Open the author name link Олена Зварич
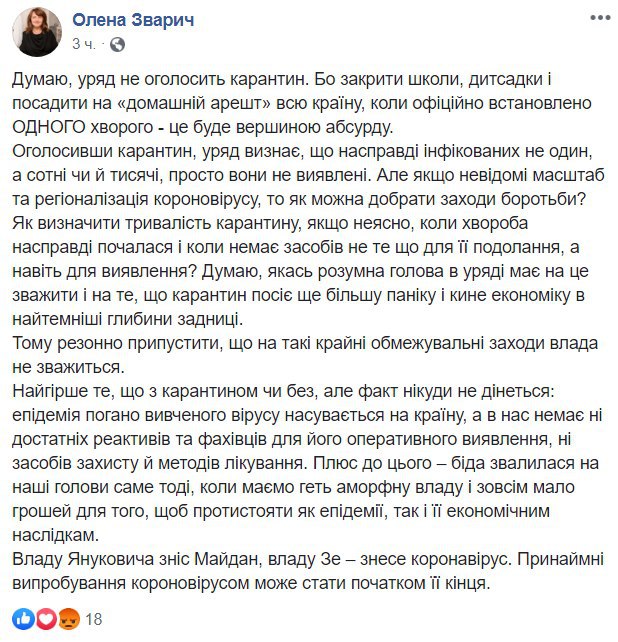This screenshot has height=642, width=618. [129, 21]
